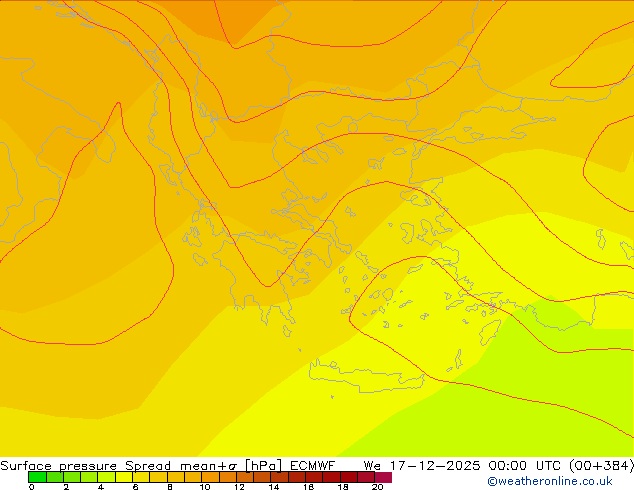Click the magenta swatch beyond 20

point(383,477)
